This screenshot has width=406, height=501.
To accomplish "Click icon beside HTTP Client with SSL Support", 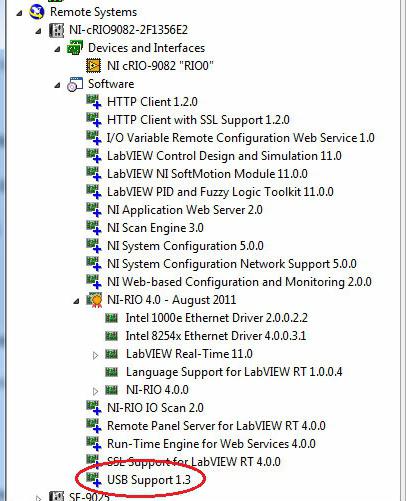I will (94, 120).
